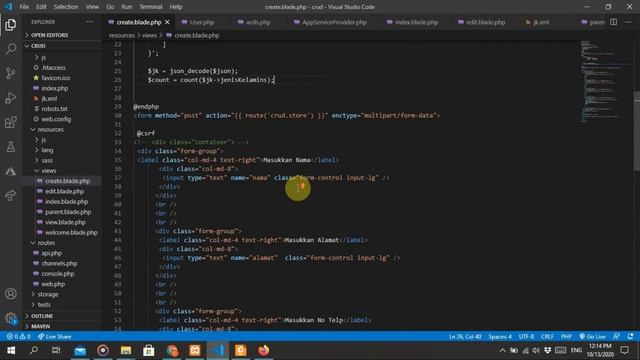Open the Live Share arrow icon in activity bar
The width and height of the screenshot is (640, 360).
coord(11,195)
